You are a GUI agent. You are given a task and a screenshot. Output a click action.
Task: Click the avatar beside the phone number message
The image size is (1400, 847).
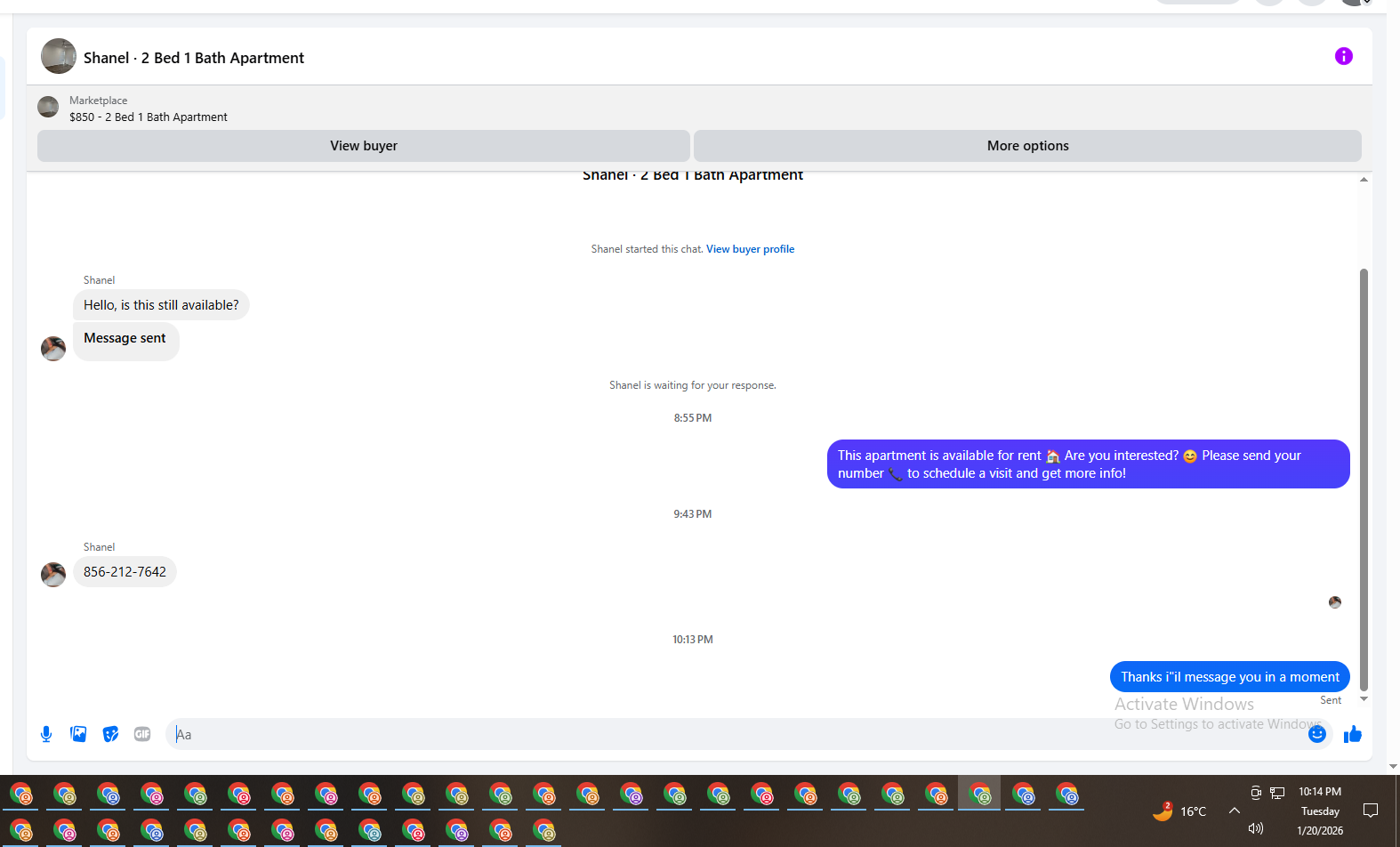point(53,575)
